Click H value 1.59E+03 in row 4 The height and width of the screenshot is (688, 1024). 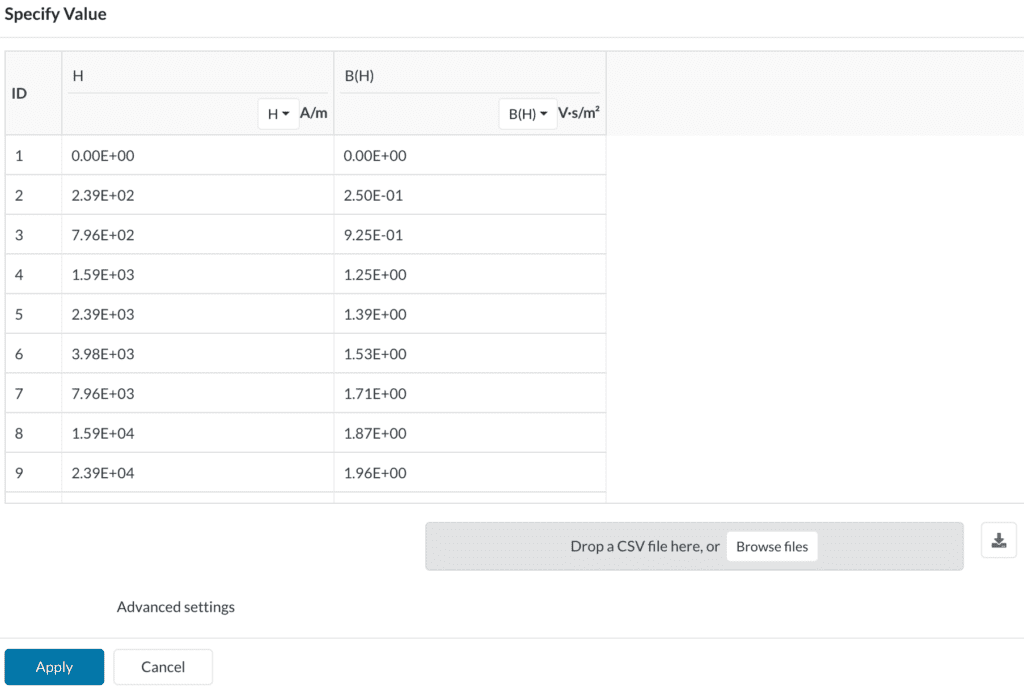point(197,275)
